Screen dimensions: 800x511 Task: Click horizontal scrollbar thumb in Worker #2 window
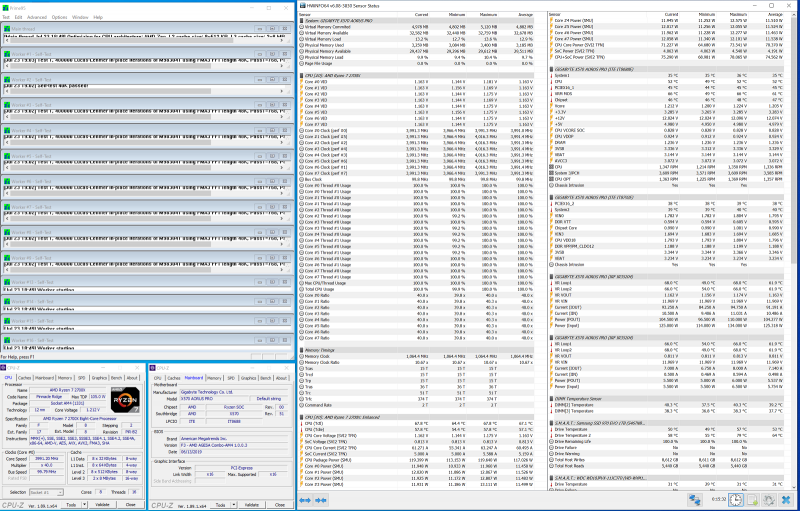pos(109,91)
